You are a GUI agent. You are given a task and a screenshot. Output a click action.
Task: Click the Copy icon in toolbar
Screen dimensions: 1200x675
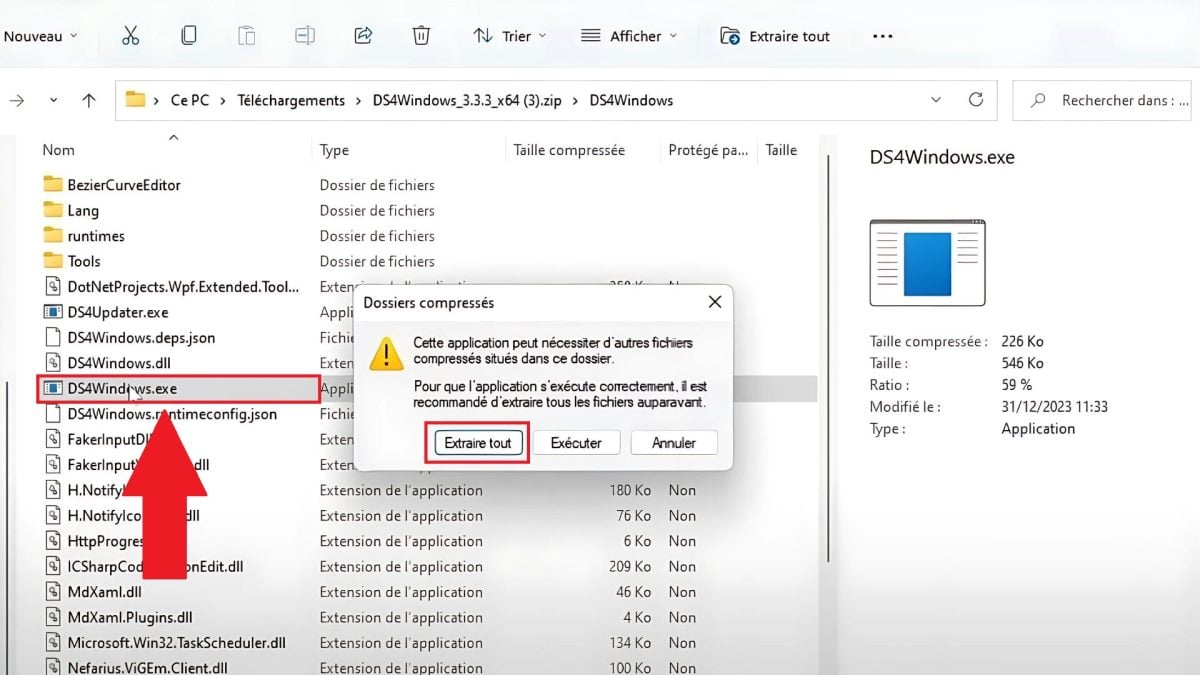coord(188,36)
